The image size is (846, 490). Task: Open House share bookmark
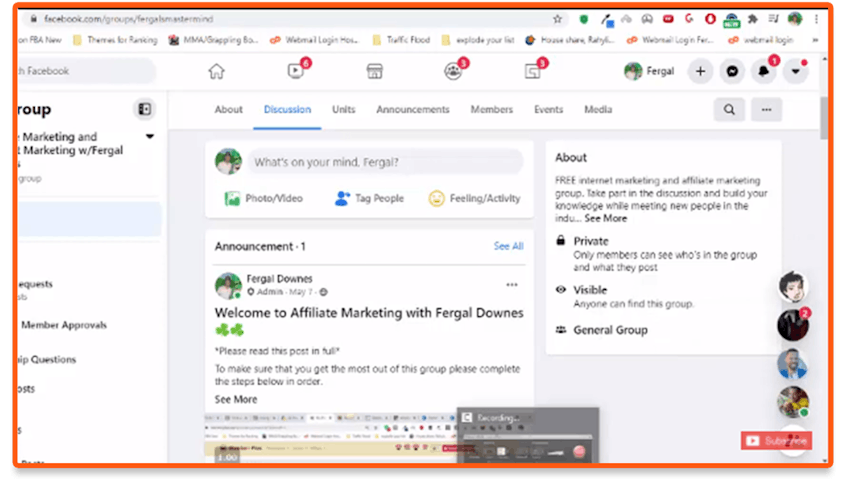click(570, 40)
